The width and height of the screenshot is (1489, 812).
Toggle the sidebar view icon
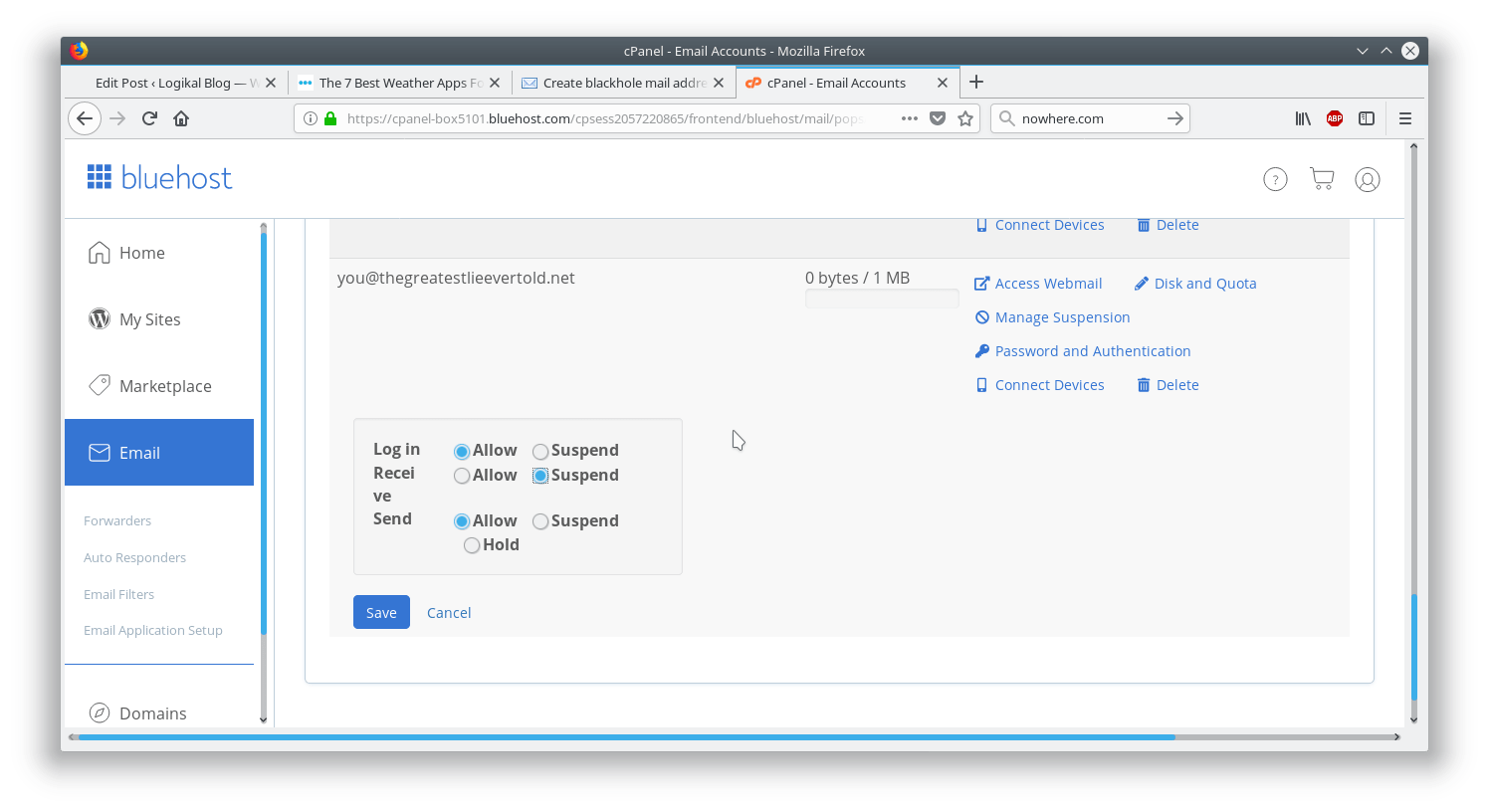tap(1367, 118)
